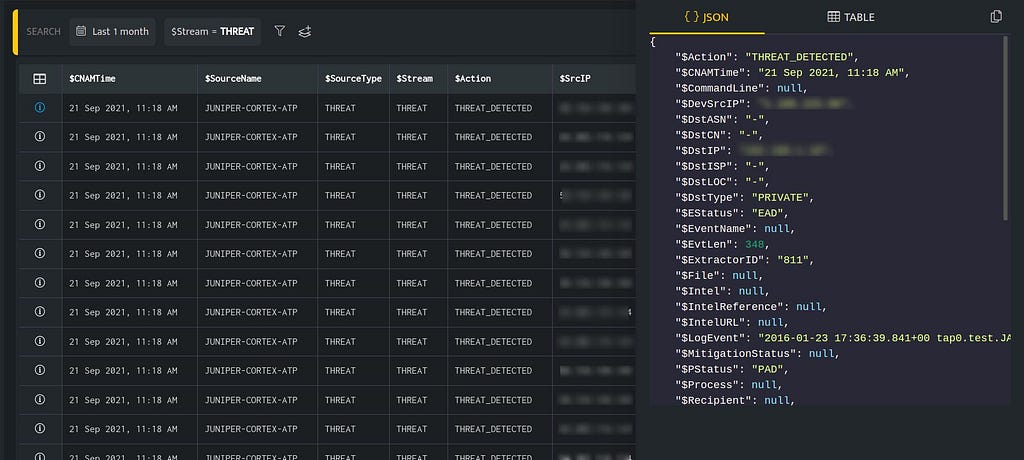Sort by the $SourceName column header
1024x460 pixels.
coord(233,78)
